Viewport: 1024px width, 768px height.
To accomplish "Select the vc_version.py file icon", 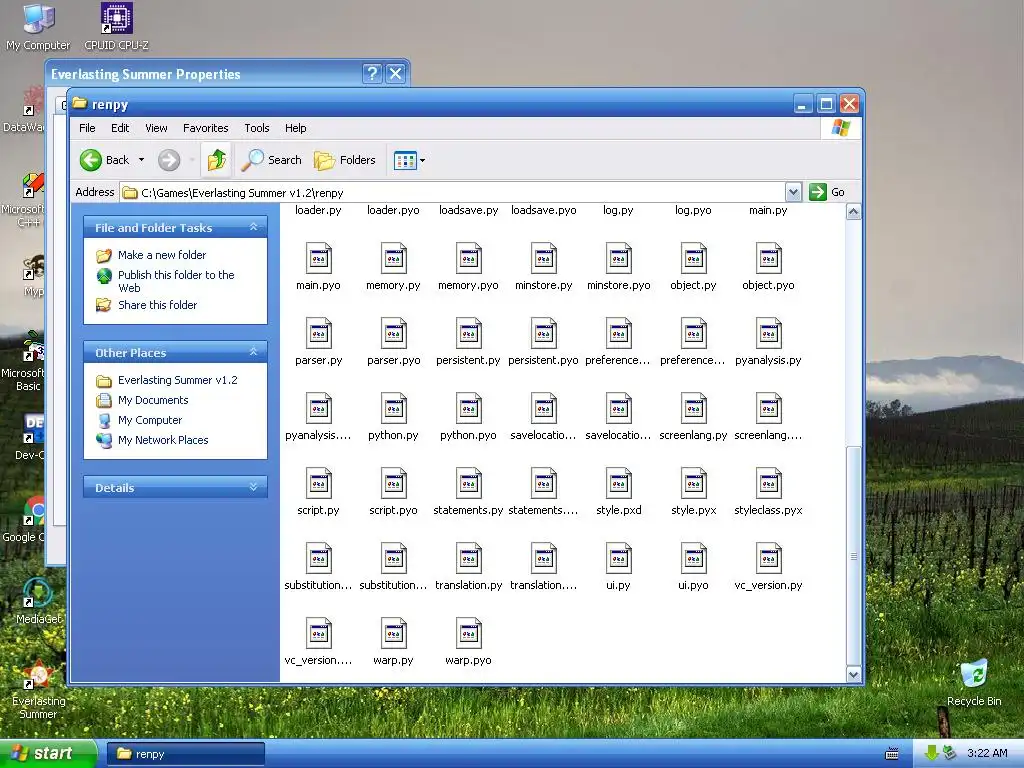I will pos(769,558).
